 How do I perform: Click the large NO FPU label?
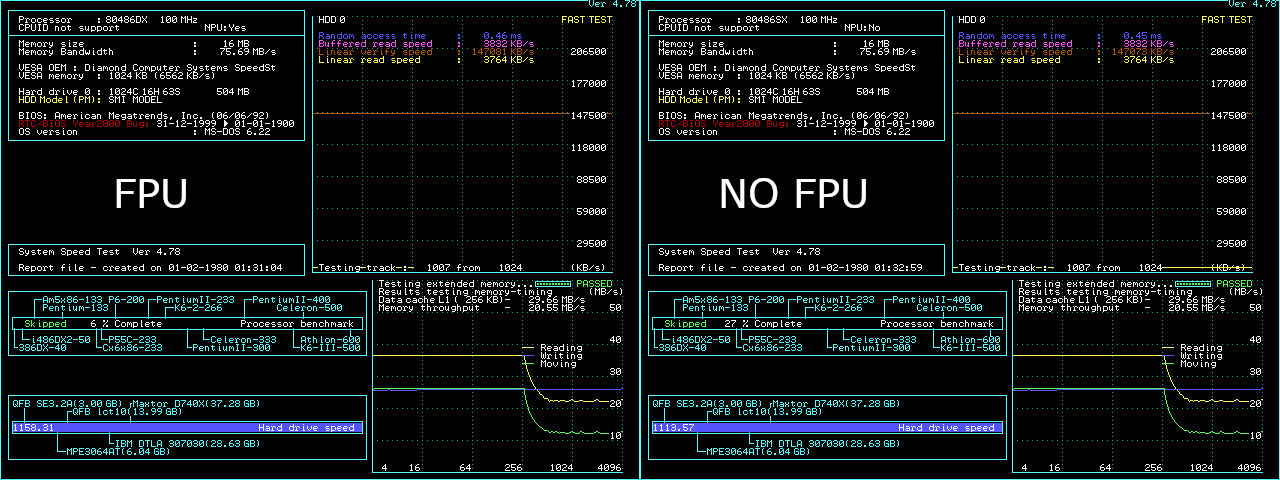pyautogui.click(x=793, y=194)
